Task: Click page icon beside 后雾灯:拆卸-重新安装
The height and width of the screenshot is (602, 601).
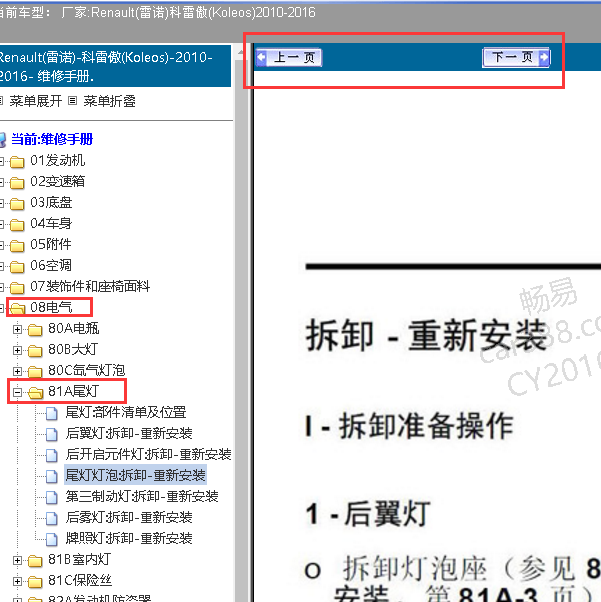Action: 51,518
